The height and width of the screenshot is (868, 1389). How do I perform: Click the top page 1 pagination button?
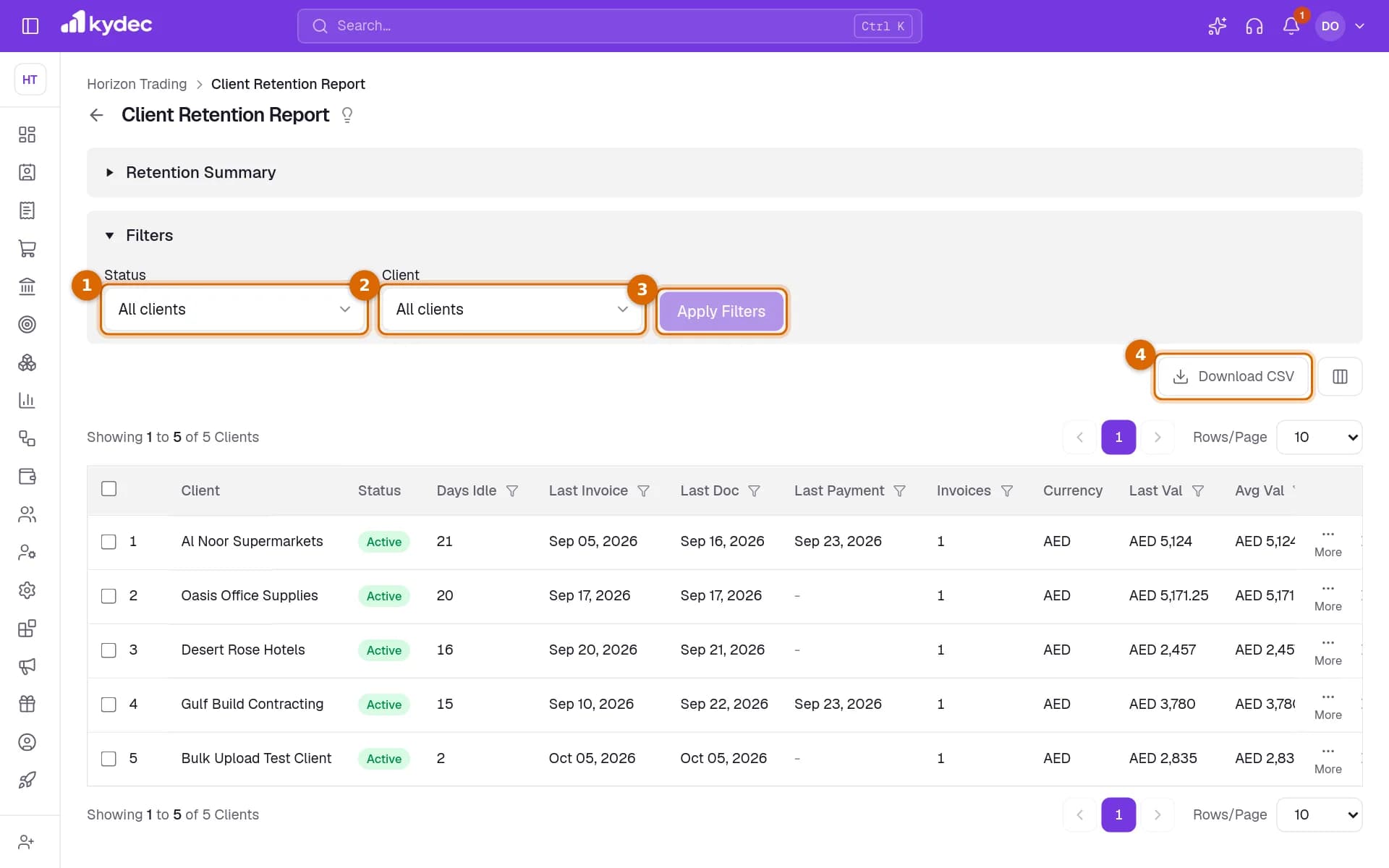click(x=1118, y=437)
